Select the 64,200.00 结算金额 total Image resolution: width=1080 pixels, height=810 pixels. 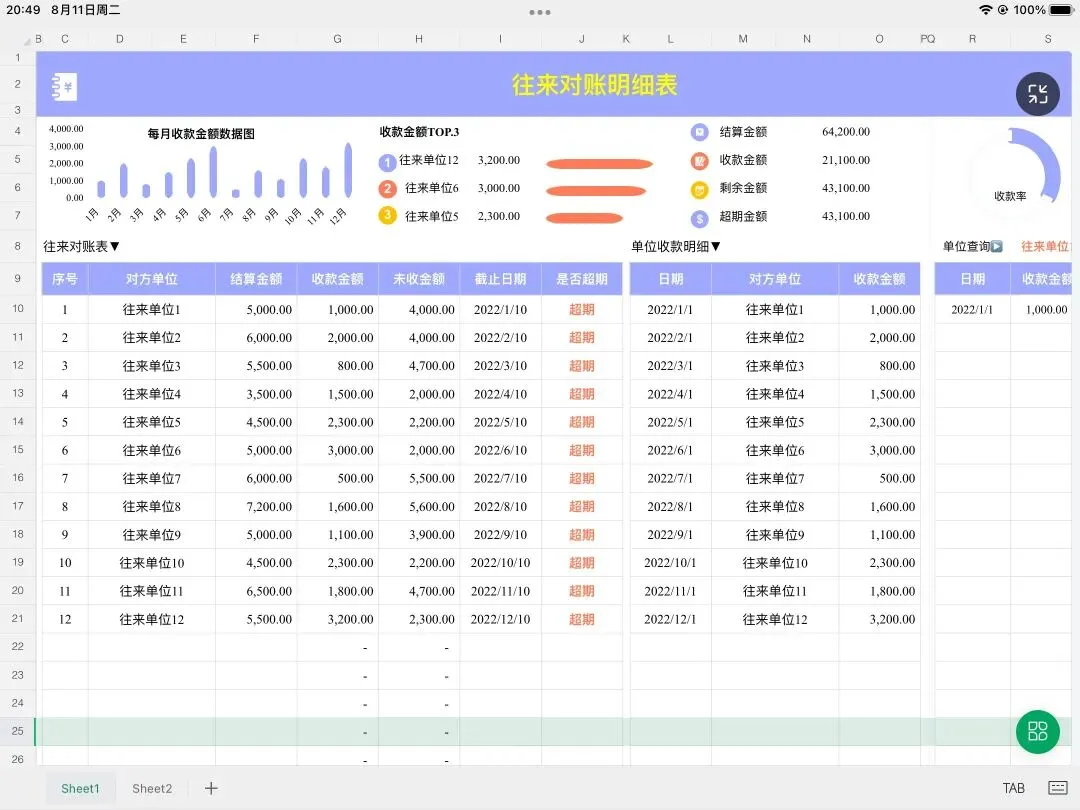[x=846, y=132]
